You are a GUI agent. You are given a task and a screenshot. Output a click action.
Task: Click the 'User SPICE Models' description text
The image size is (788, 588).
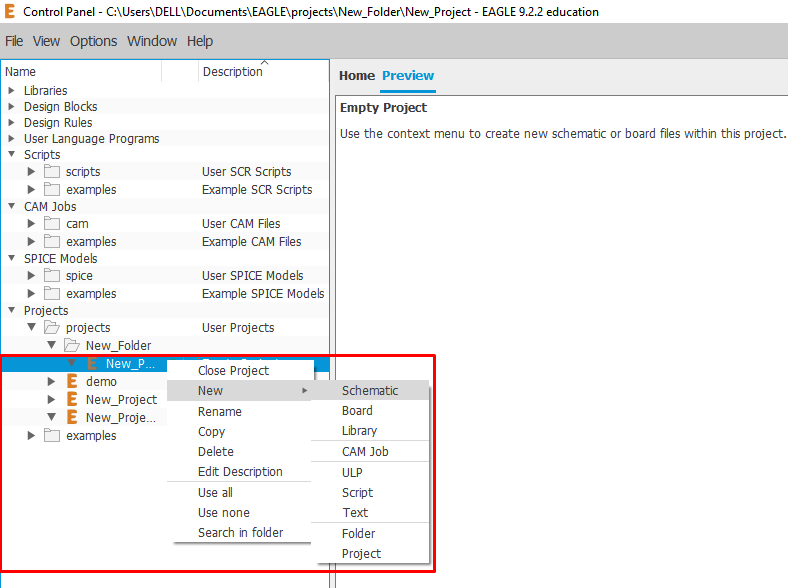coord(253,275)
